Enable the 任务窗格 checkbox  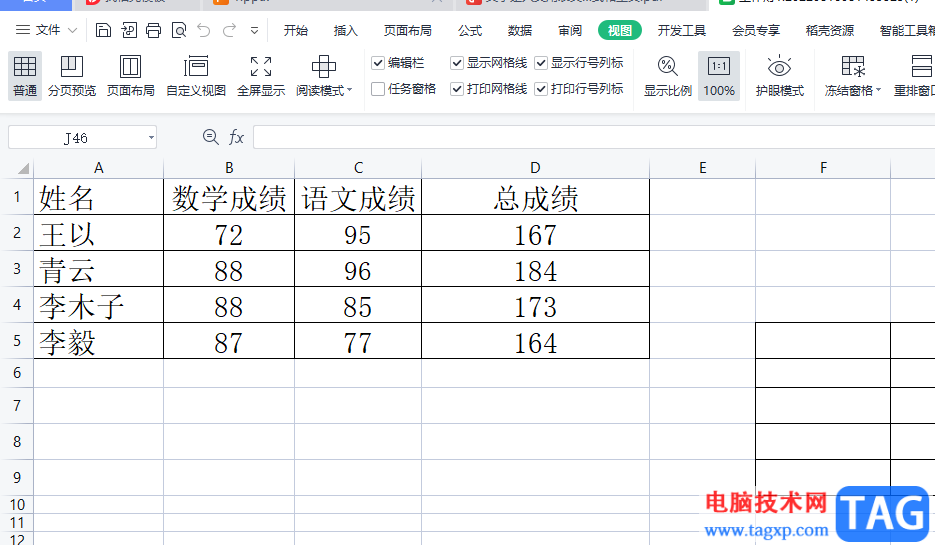(x=377, y=89)
